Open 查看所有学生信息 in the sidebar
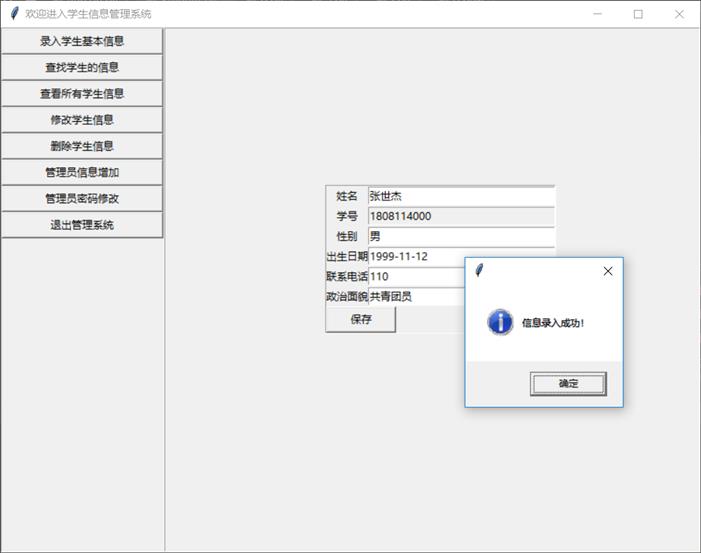This screenshot has height=553, width=701. [82, 93]
